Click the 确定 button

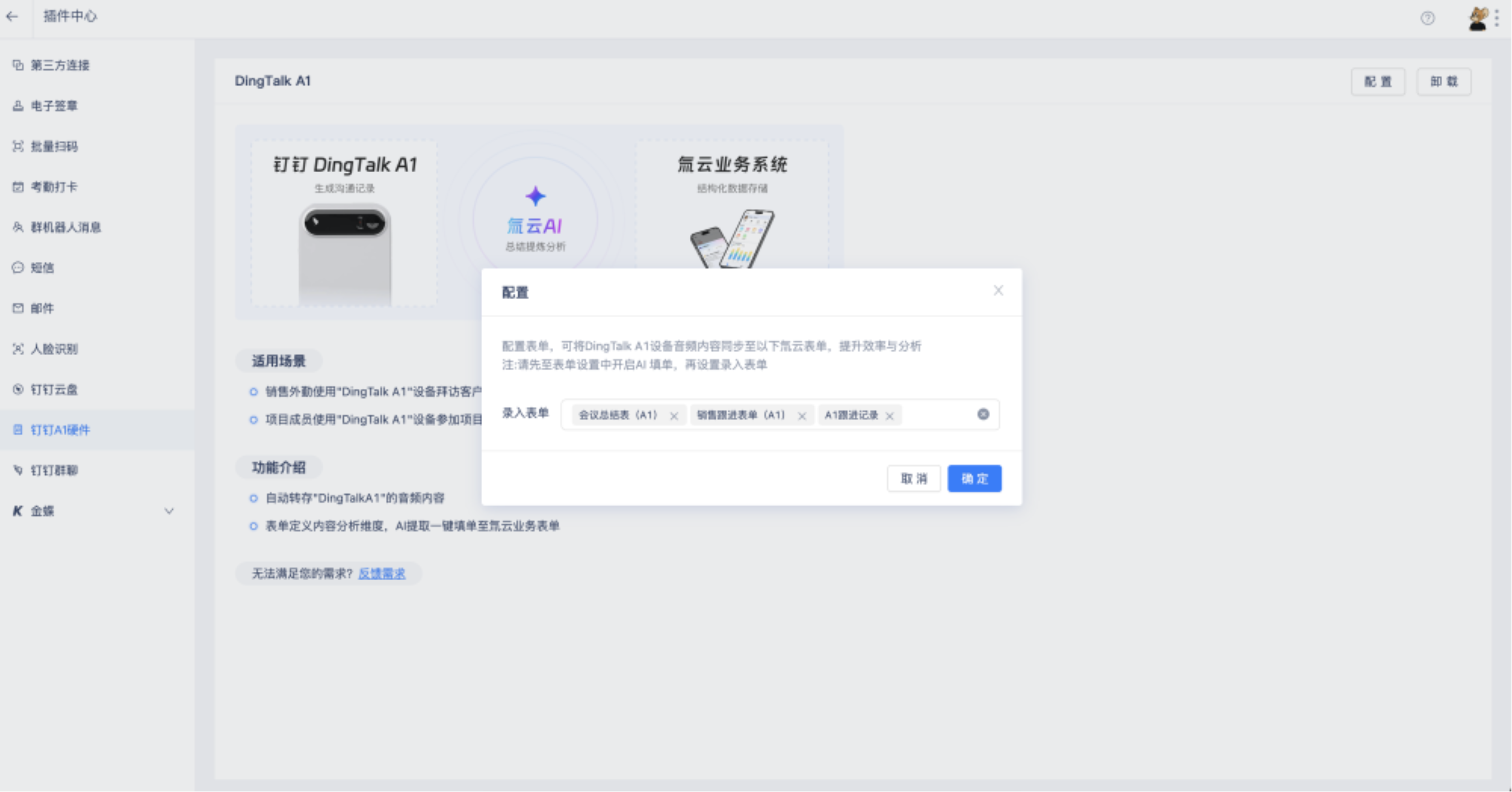pyautogui.click(x=974, y=479)
